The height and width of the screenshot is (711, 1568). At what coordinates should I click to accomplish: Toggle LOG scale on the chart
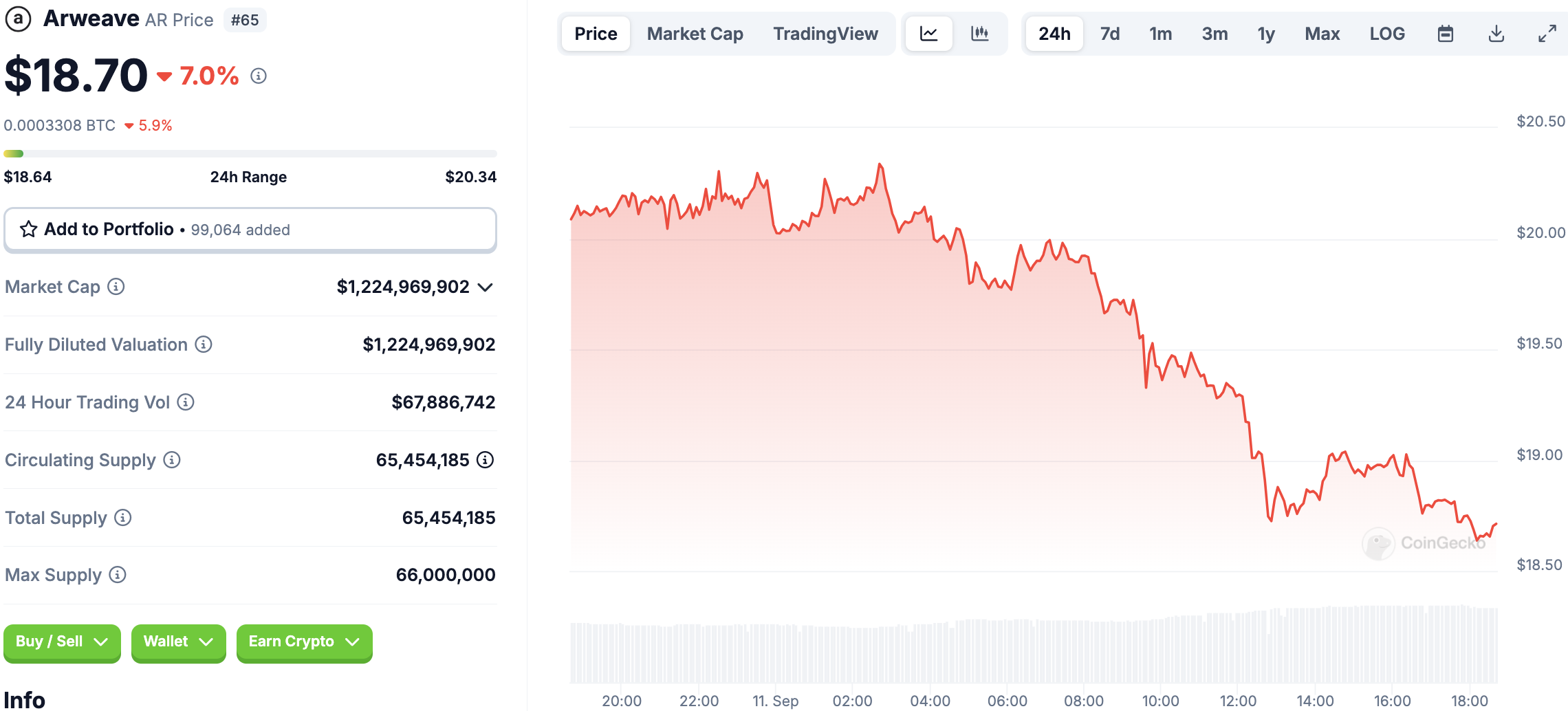click(1386, 34)
